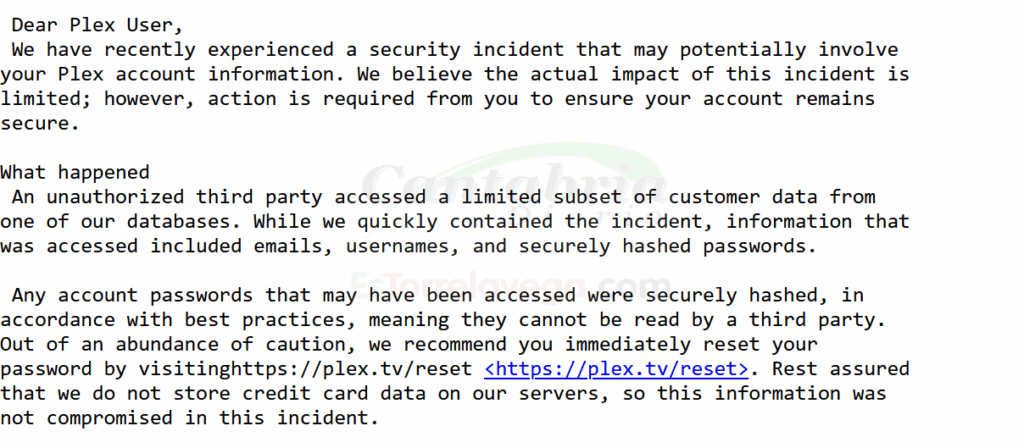Click the "Dear Plex User," greeting line
This screenshot has height=448, width=1024.
(98, 25)
